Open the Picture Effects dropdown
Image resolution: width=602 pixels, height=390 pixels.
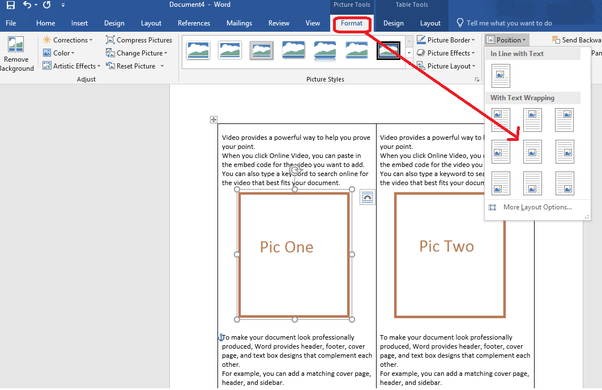(x=446, y=53)
